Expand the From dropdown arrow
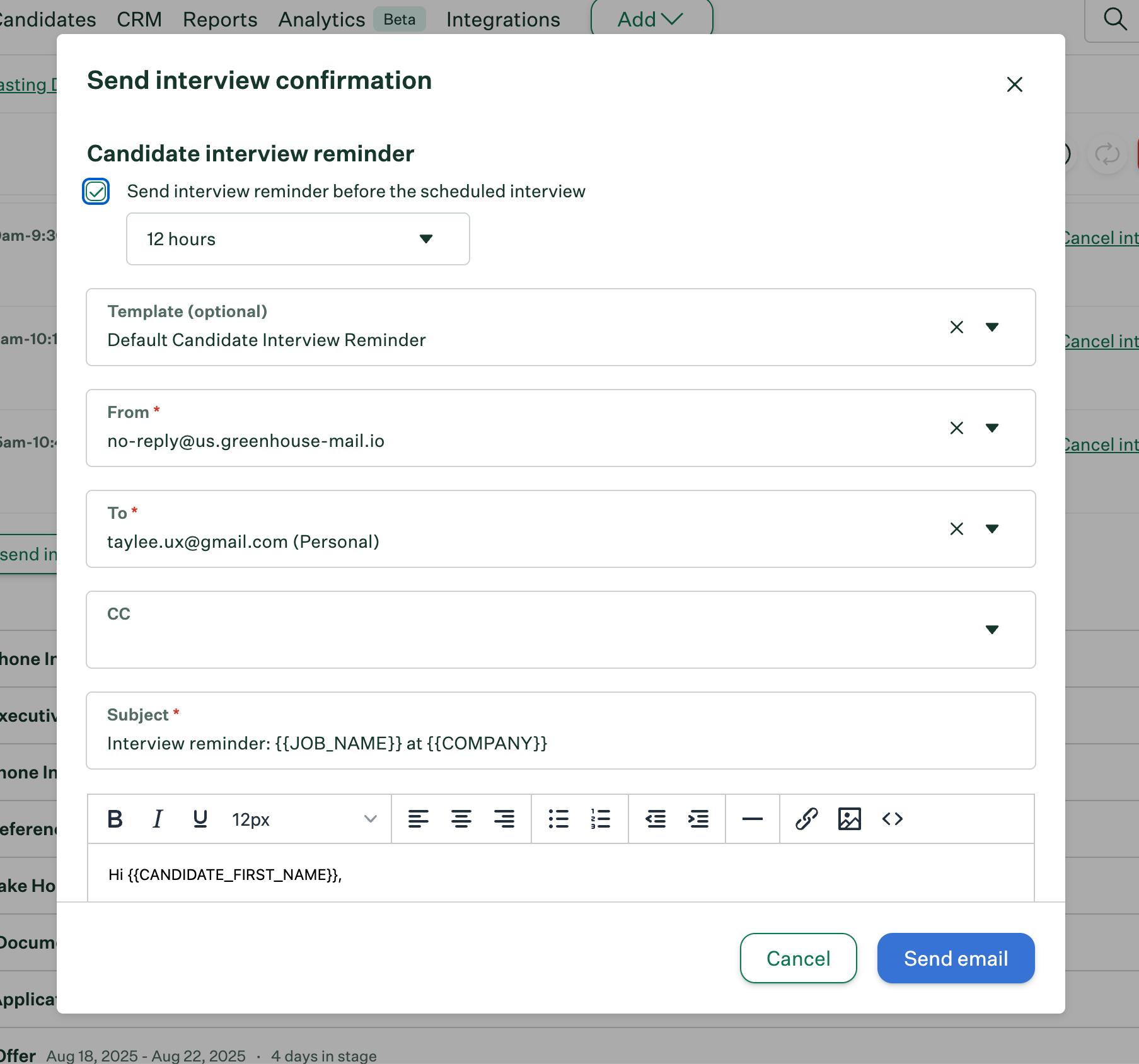The height and width of the screenshot is (1064, 1139). (x=992, y=428)
